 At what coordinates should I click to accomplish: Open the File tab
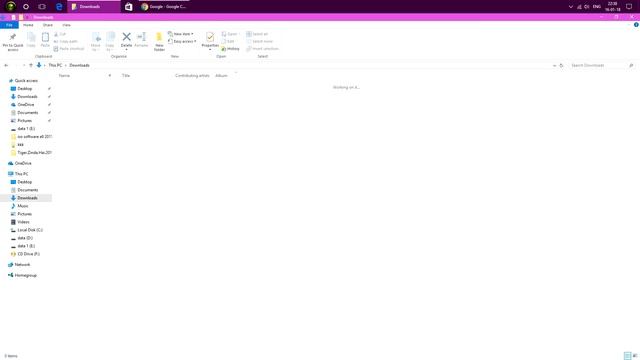9,25
